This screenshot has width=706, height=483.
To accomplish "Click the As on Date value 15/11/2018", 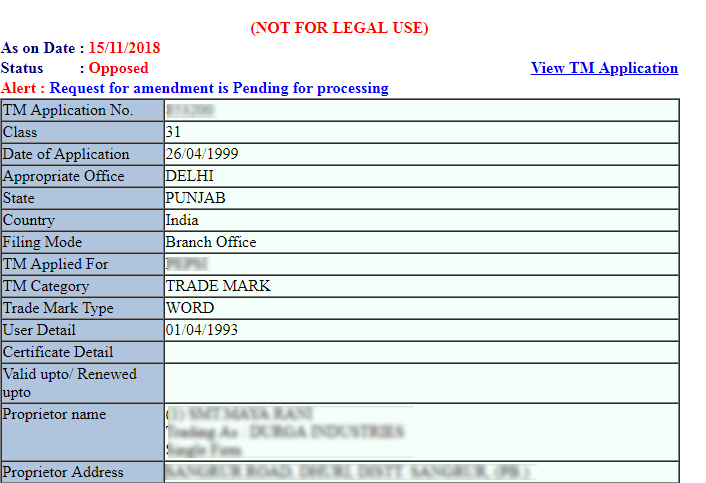I will [124, 48].
